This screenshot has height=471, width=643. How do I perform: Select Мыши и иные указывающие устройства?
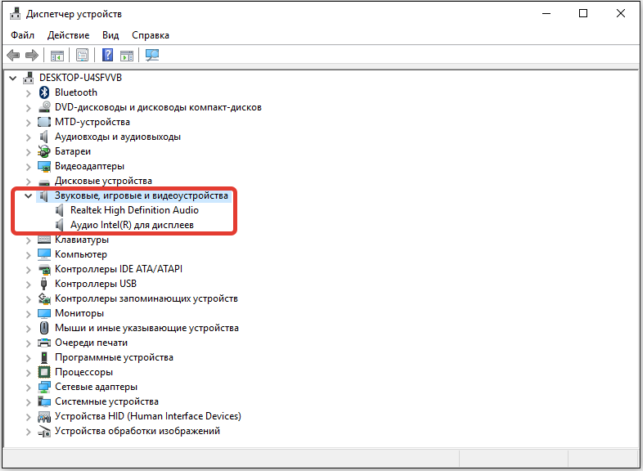pos(147,328)
